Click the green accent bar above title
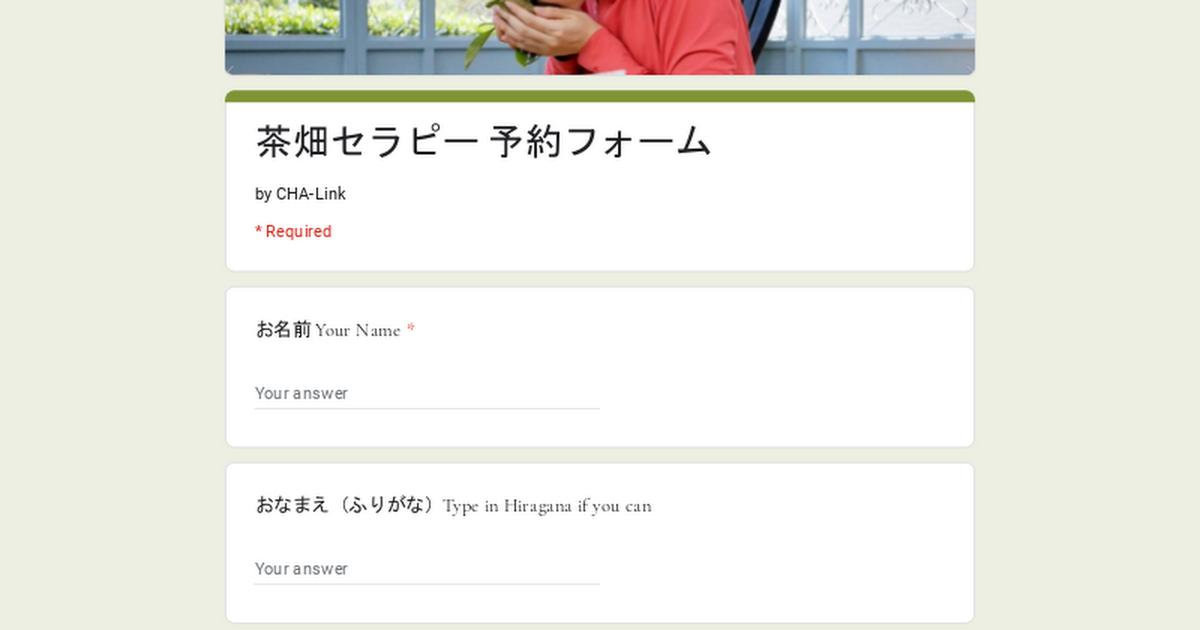 click(600, 96)
